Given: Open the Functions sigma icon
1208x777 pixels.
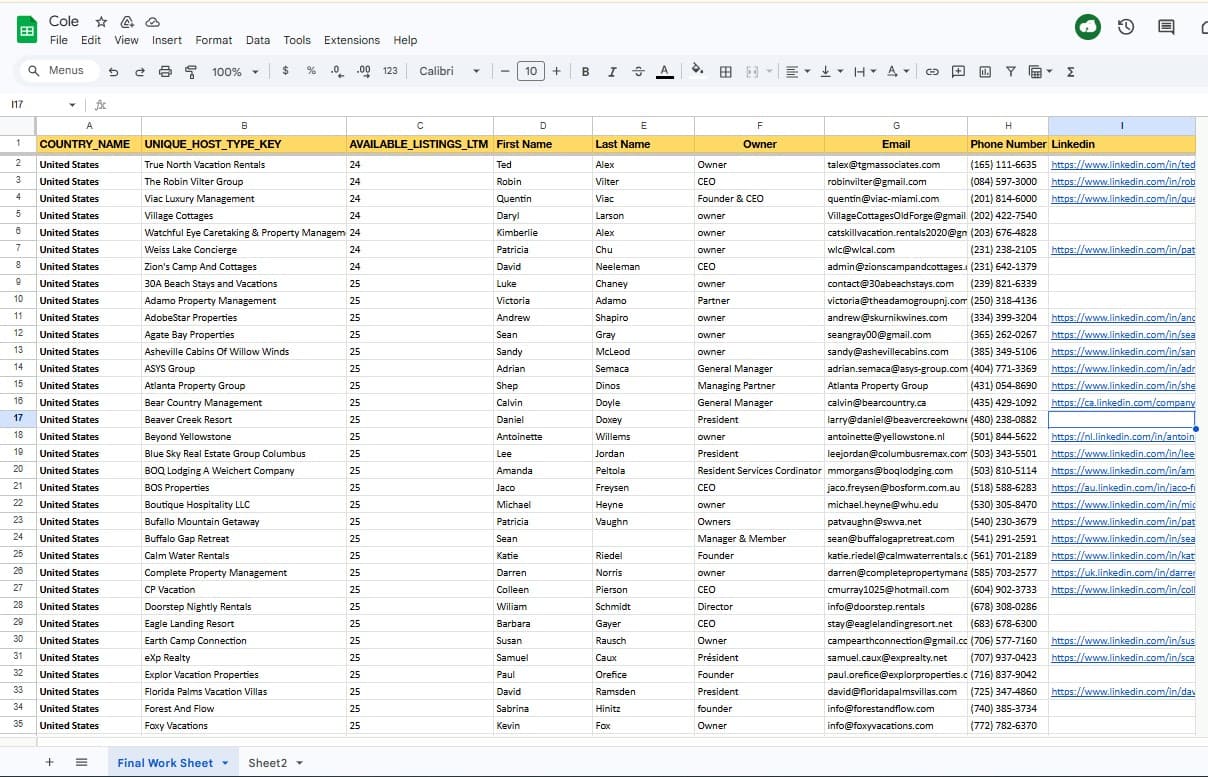Looking at the screenshot, I should point(1068,71).
